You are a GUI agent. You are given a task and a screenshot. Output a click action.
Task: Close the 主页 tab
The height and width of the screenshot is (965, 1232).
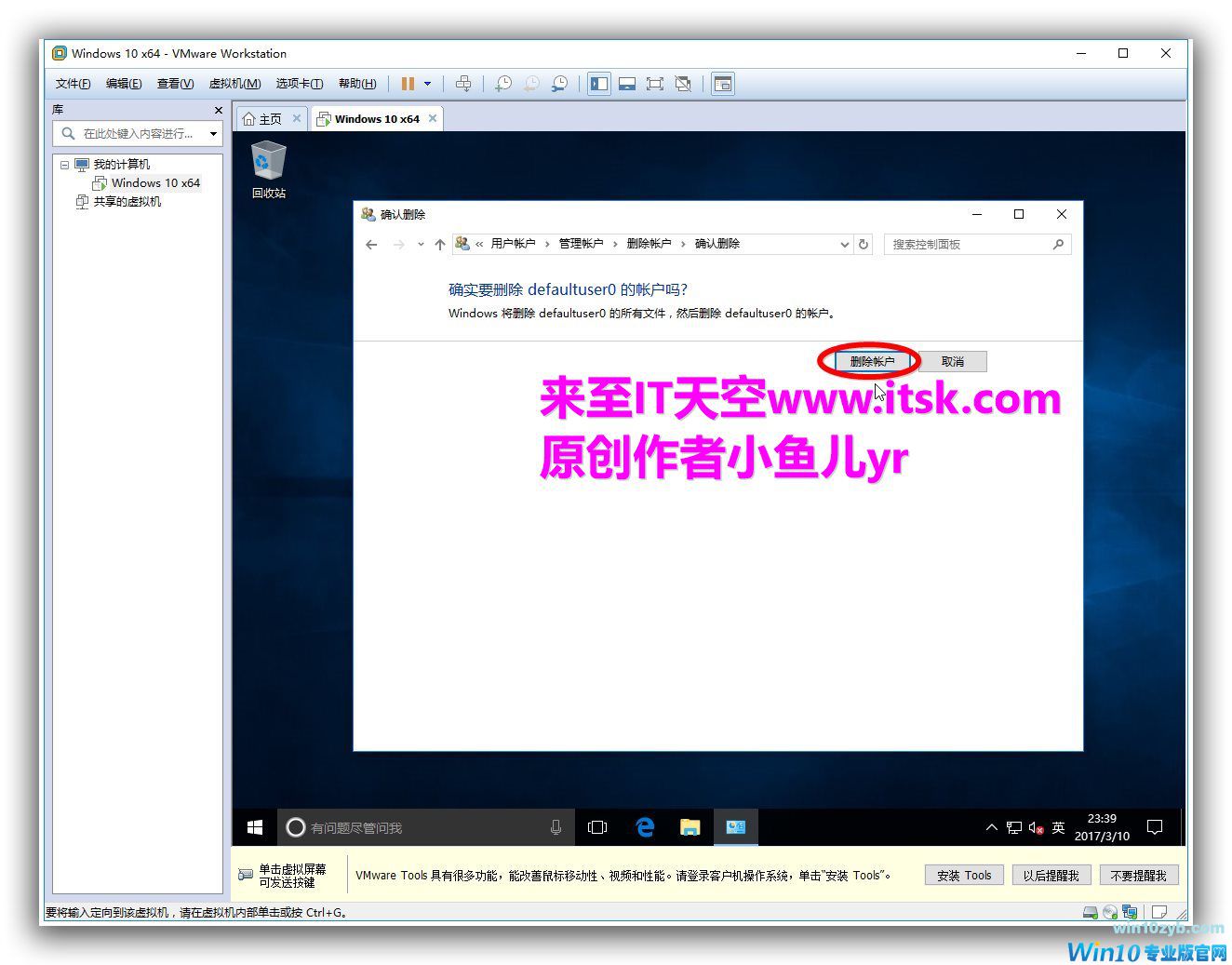[297, 118]
